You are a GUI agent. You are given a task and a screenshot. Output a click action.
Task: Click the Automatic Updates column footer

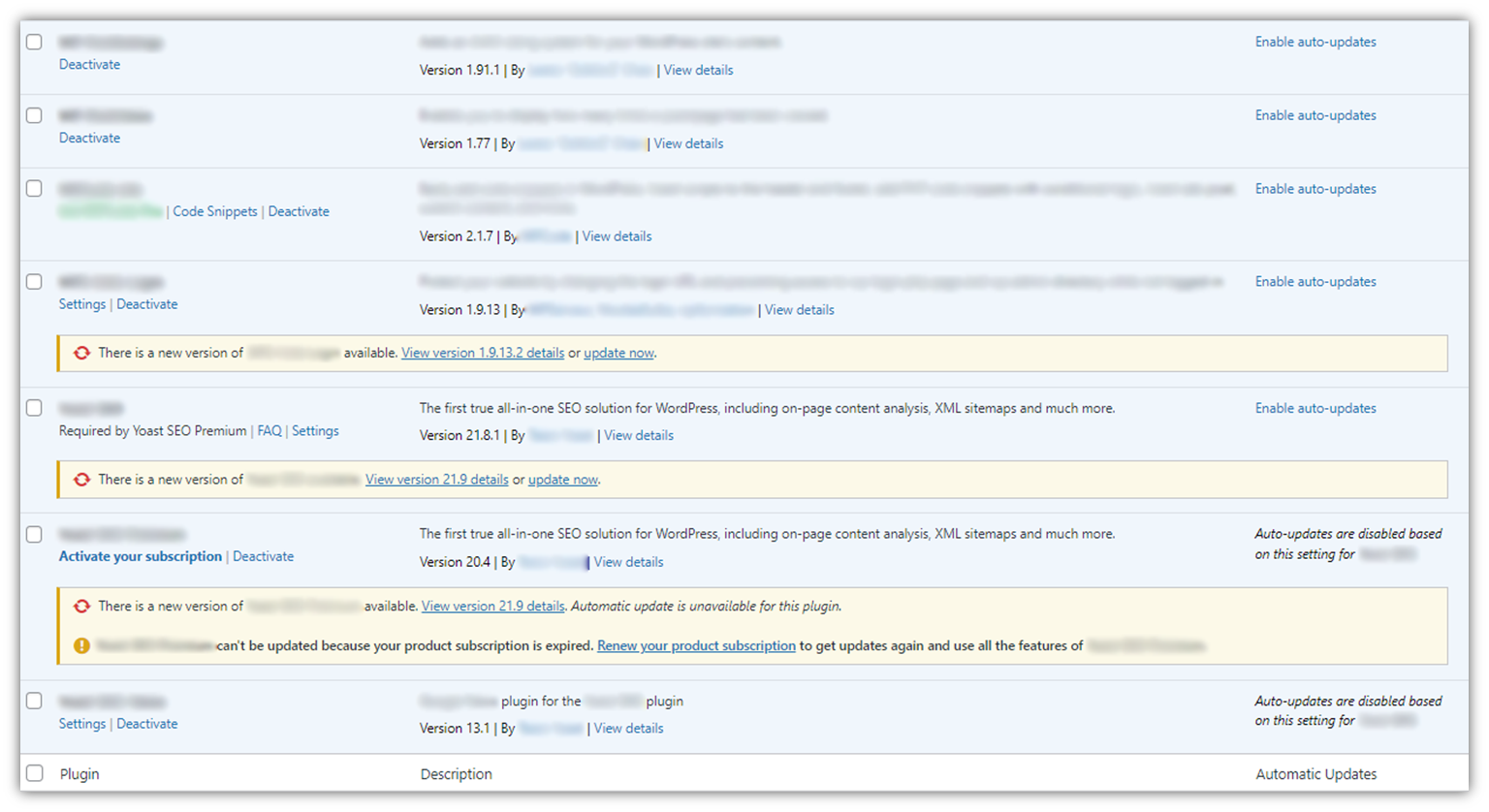click(x=1315, y=774)
